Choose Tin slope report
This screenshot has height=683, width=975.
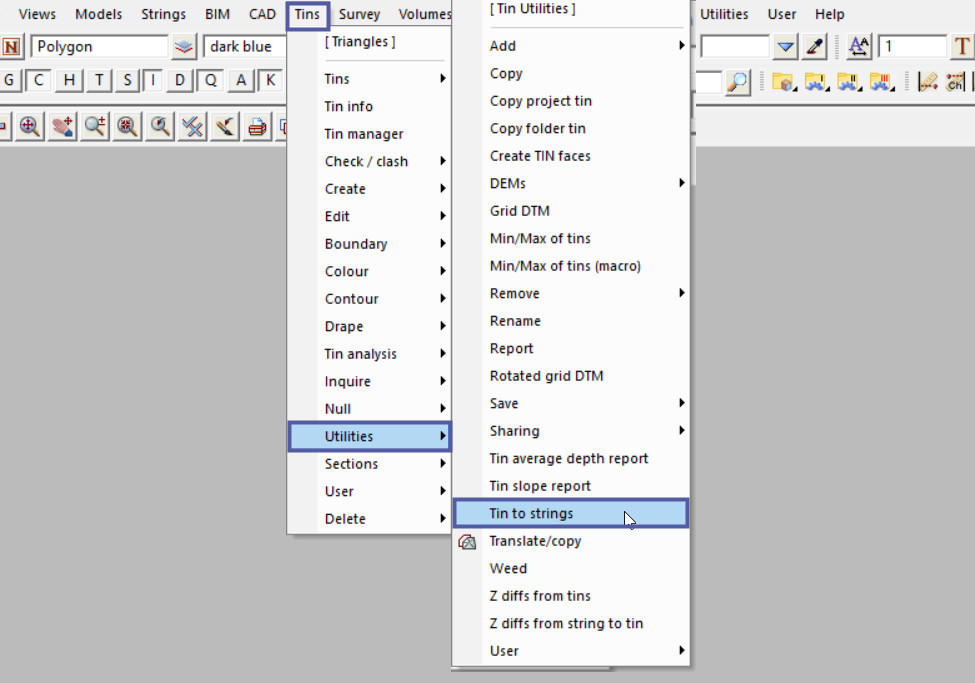click(x=540, y=486)
